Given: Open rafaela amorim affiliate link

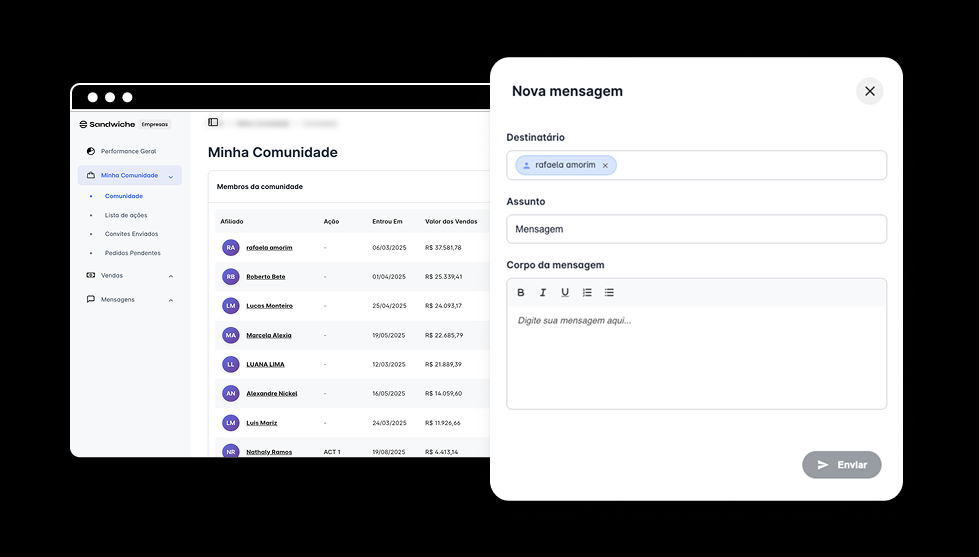Looking at the screenshot, I should click(x=269, y=248).
